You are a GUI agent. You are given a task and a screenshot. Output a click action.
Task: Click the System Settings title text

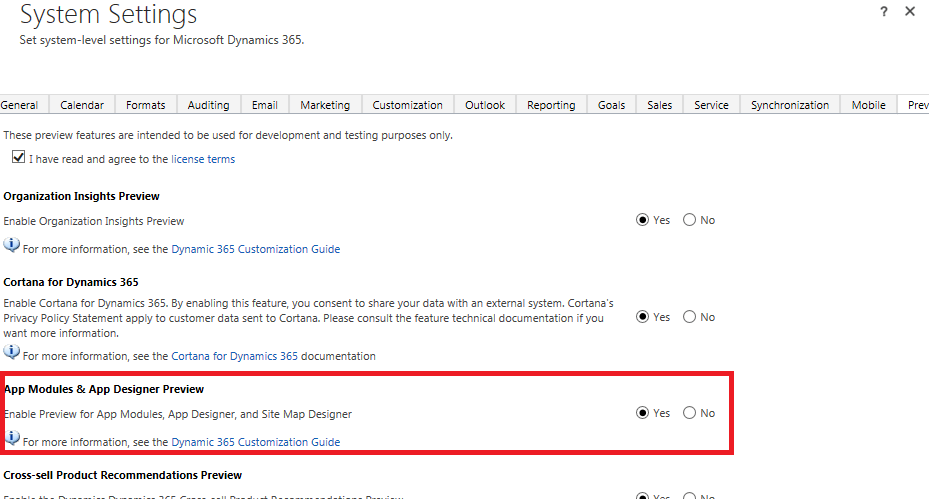(108, 14)
